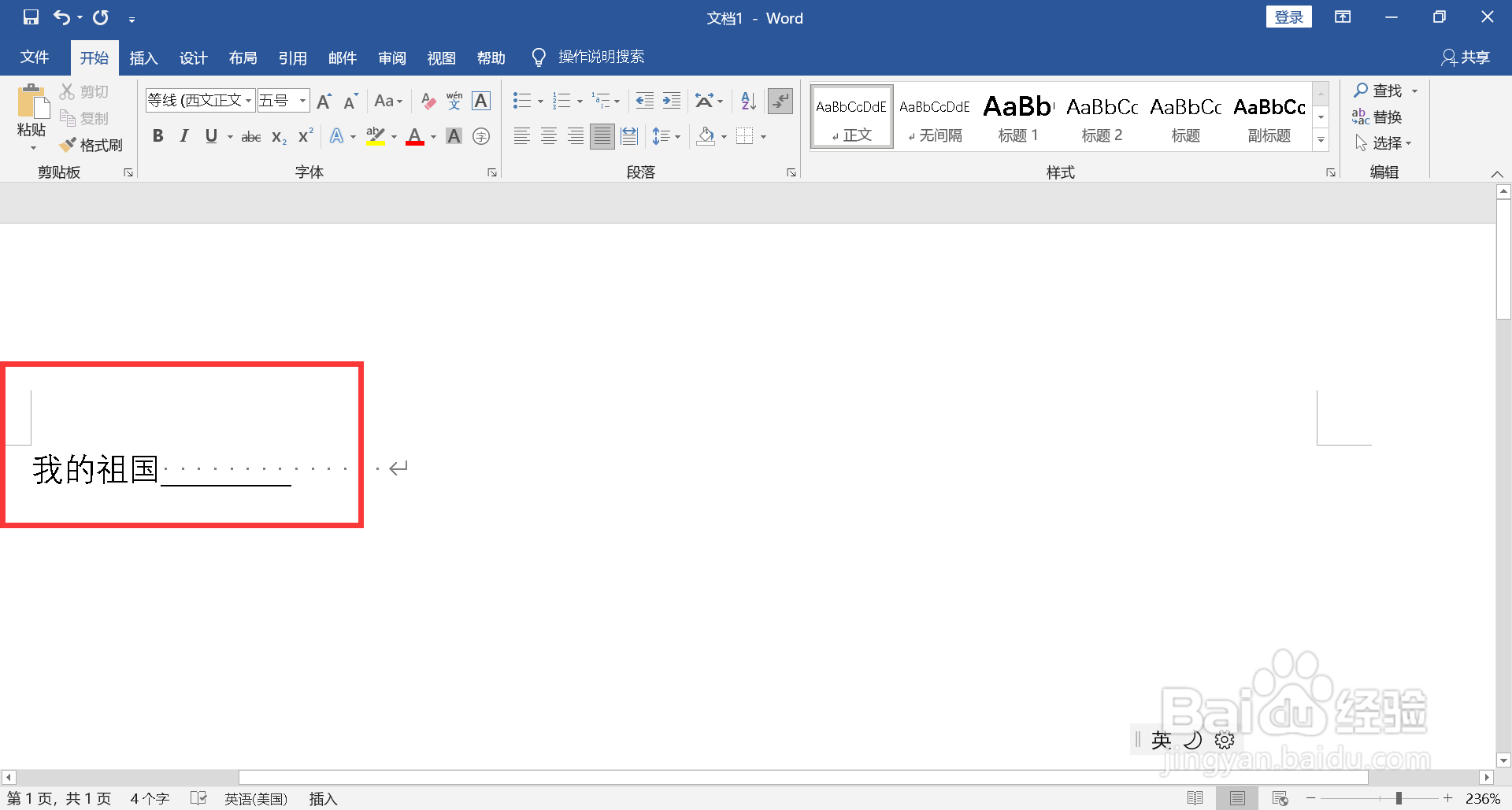Switch to print layout view in status bar
Viewport: 1512px width, 810px height.
(x=1237, y=798)
